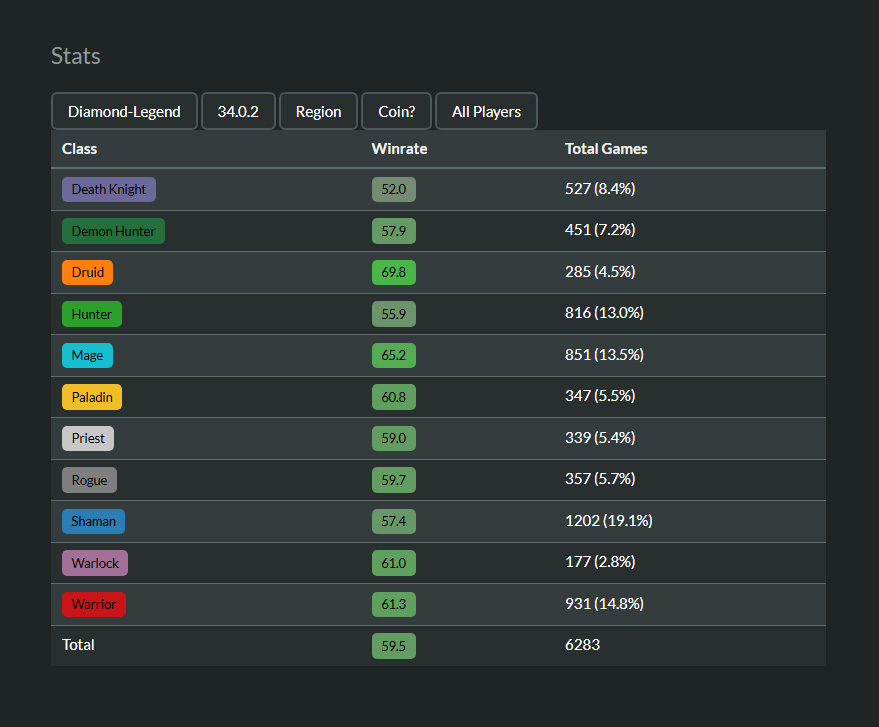Sort by the Winrate column header
This screenshot has width=879, height=727.
[x=399, y=149]
